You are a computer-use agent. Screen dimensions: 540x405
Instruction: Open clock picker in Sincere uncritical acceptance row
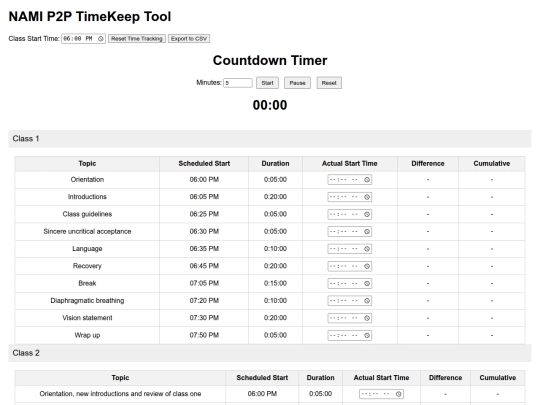pyautogui.click(x=367, y=231)
